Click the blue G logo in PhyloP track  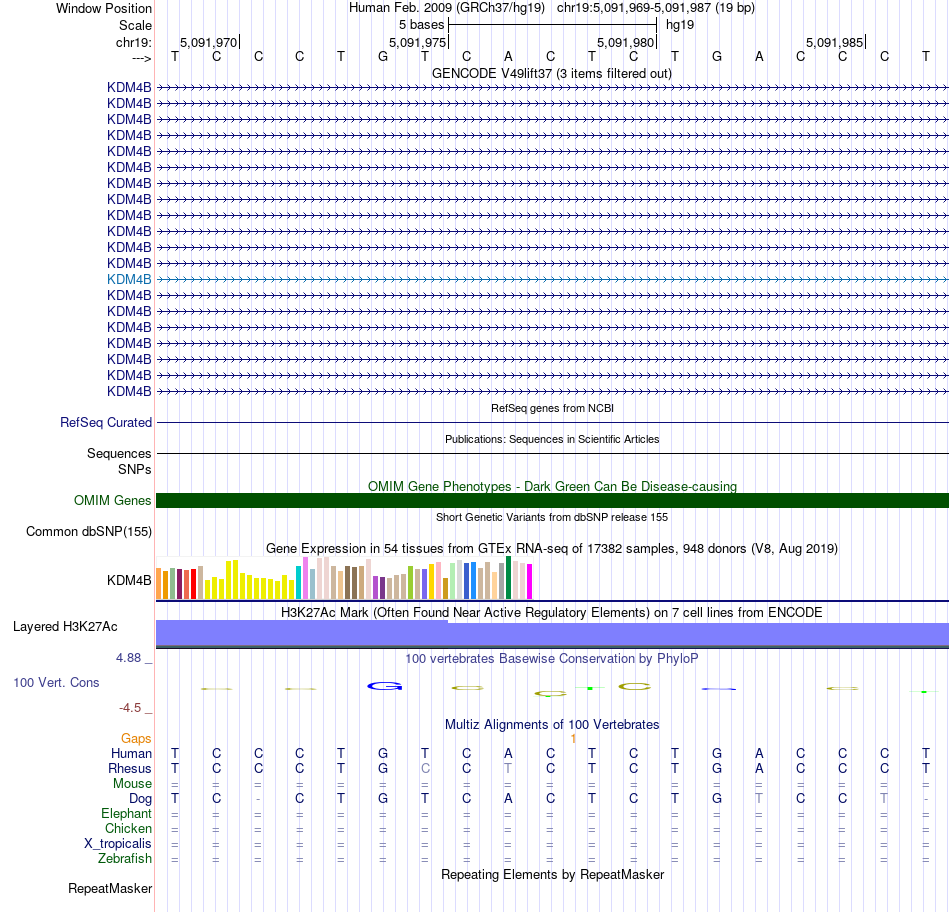click(385, 686)
